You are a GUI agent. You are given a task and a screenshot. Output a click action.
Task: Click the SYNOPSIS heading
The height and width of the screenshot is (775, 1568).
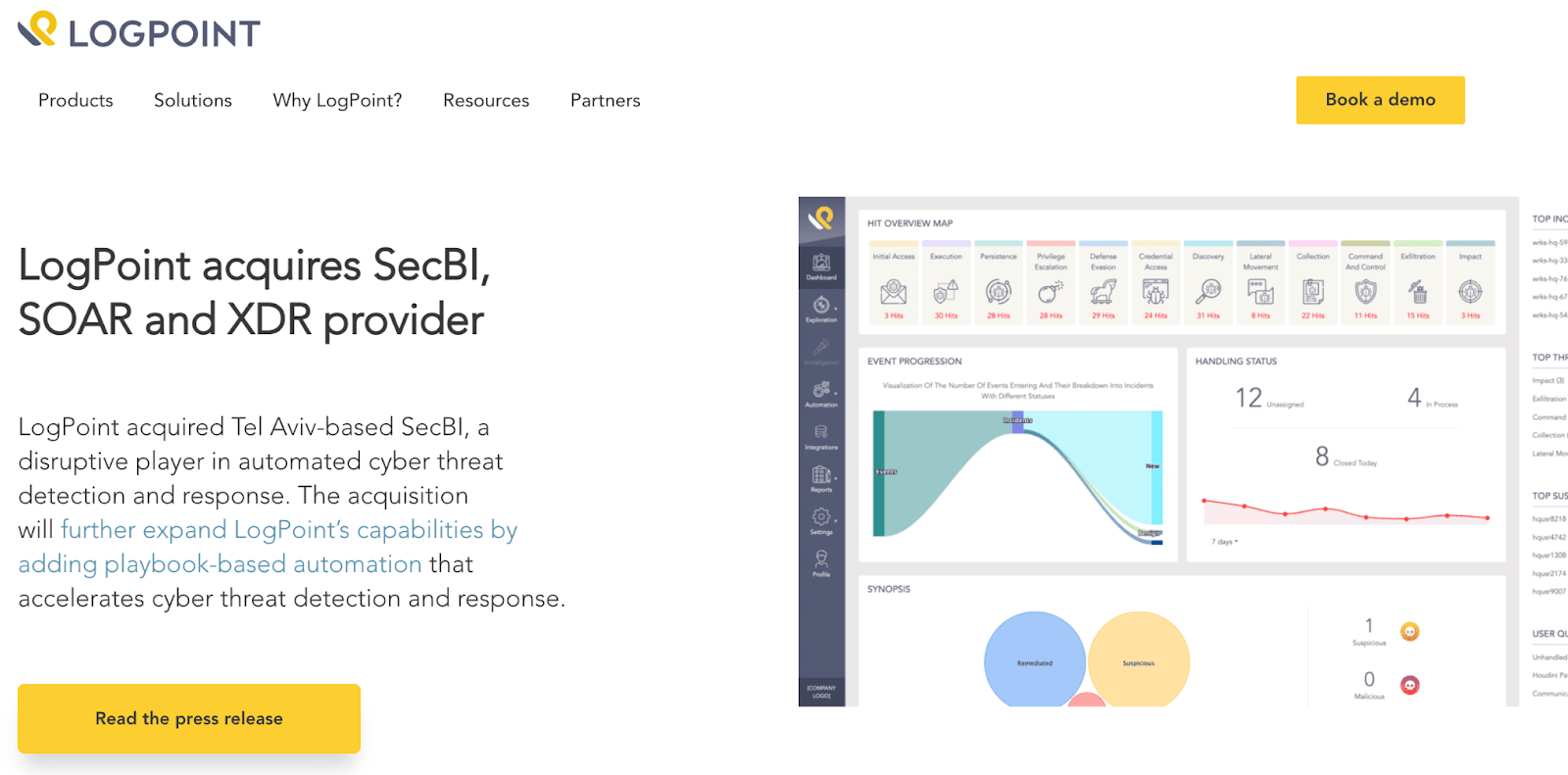889,589
